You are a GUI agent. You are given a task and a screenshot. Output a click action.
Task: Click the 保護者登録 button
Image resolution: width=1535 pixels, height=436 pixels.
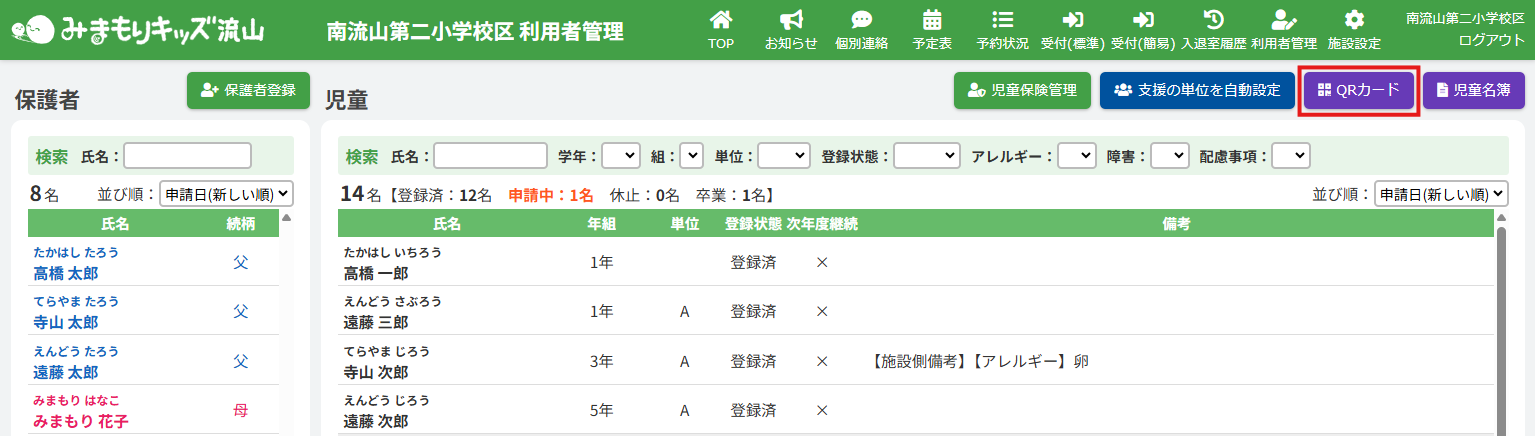pos(248,90)
